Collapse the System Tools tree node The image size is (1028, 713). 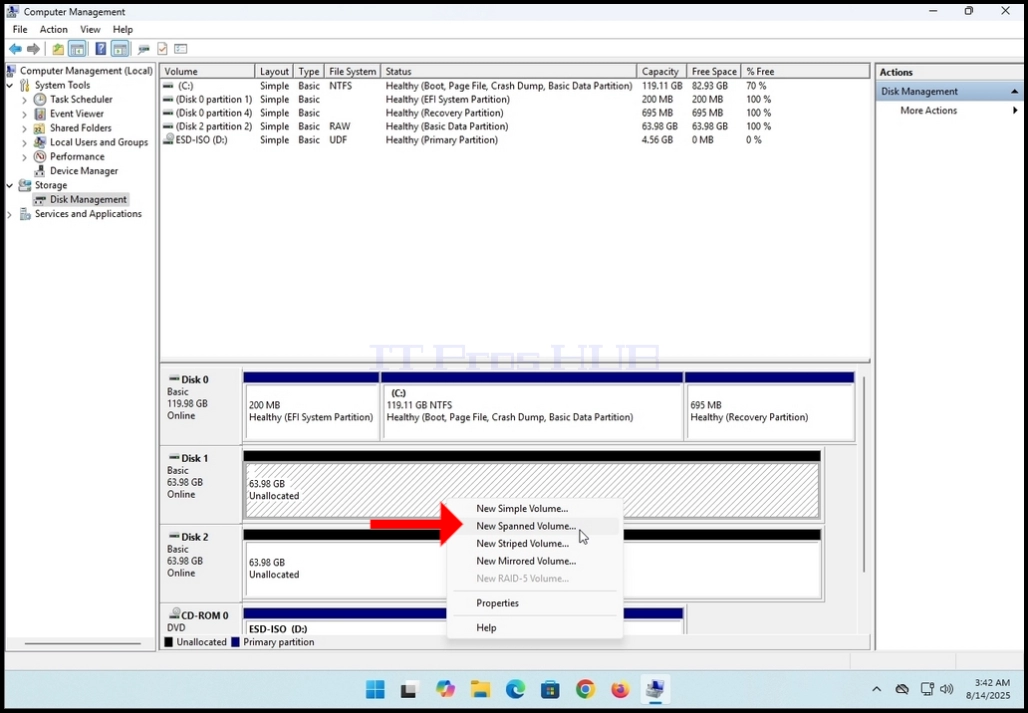point(10,85)
